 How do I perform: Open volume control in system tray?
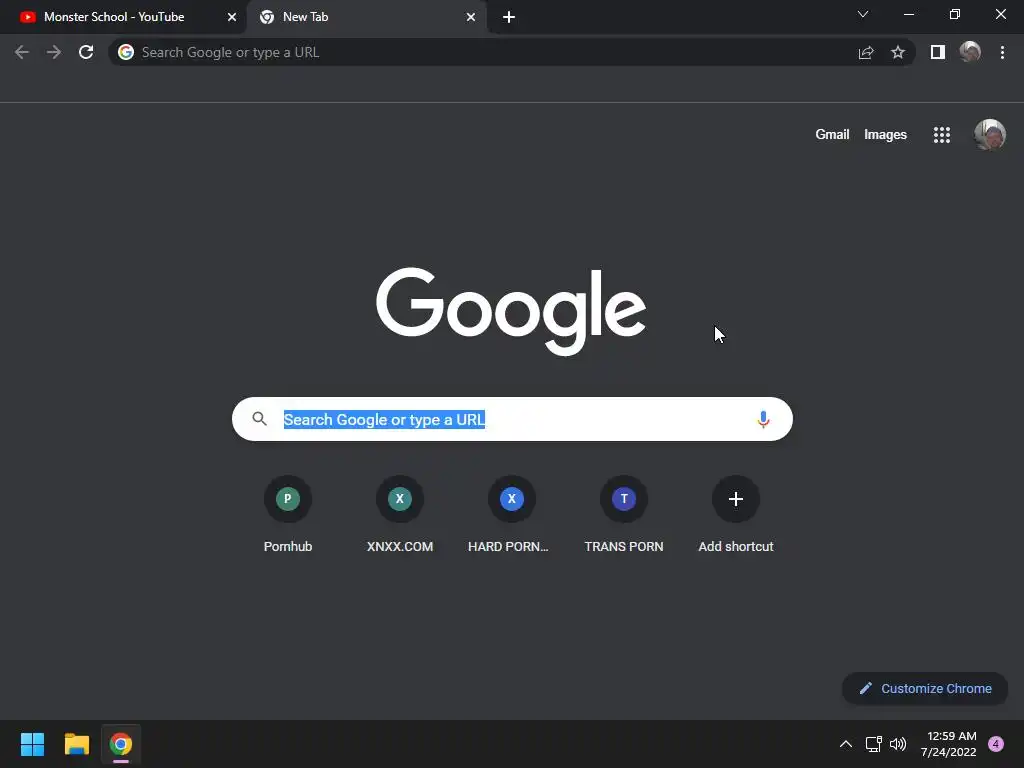pyautogui.click(x=898, y=744)
